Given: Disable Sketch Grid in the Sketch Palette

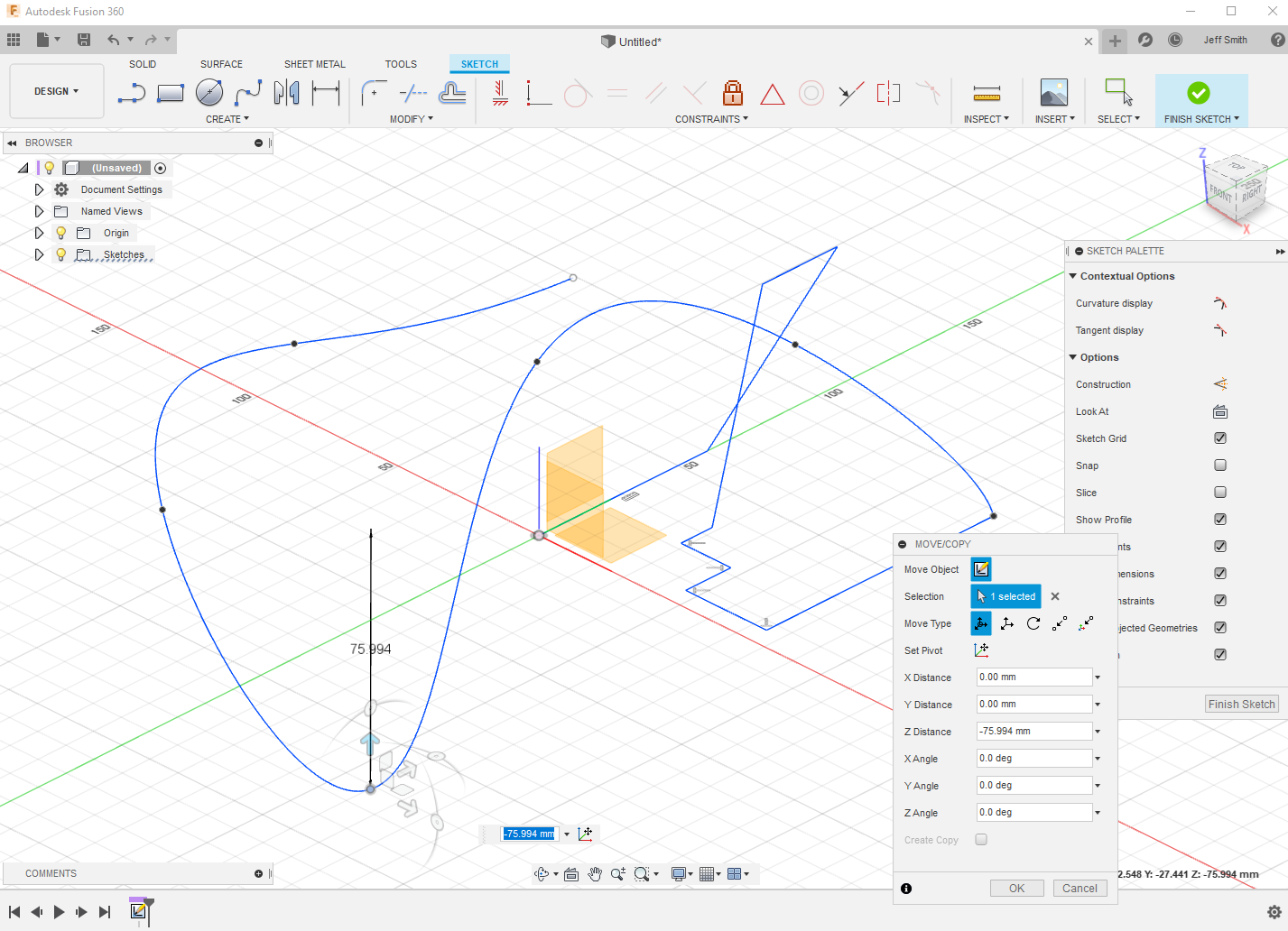Looking at the screenshot, I should point(1219,438).
